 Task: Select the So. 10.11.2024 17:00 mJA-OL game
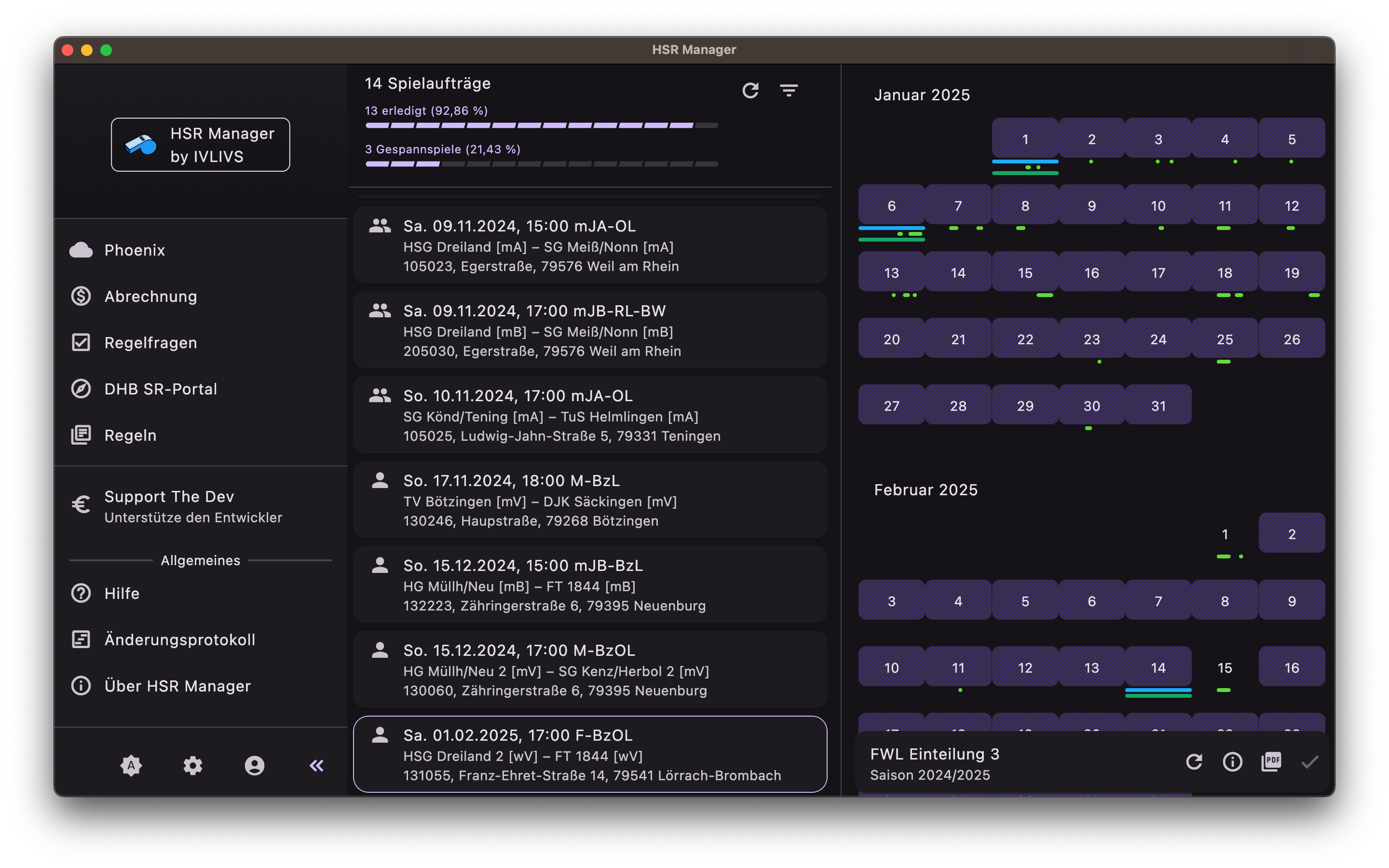[x=590, y=415]
